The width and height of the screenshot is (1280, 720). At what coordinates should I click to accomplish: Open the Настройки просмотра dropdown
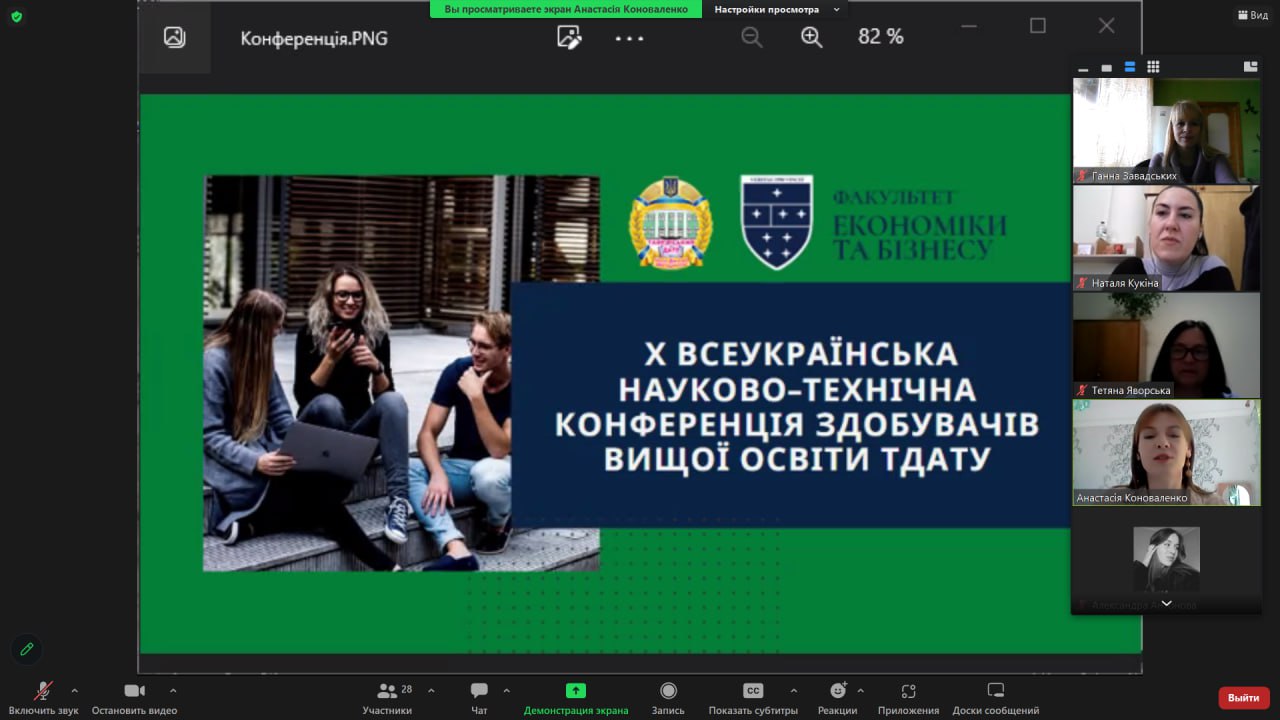tap(777, 9)
